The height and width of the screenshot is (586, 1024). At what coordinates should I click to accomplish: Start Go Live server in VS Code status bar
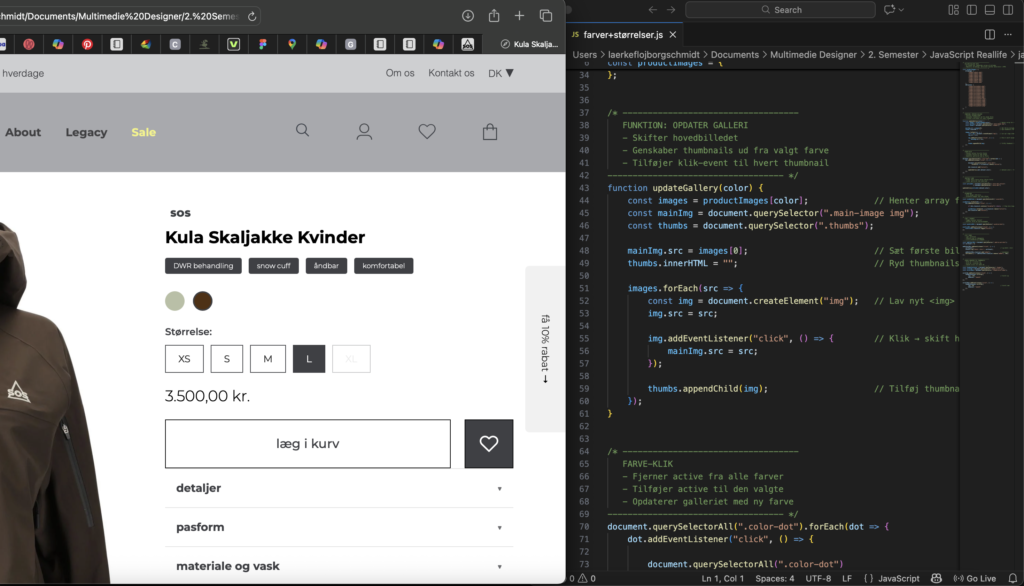tap(975, 578)
